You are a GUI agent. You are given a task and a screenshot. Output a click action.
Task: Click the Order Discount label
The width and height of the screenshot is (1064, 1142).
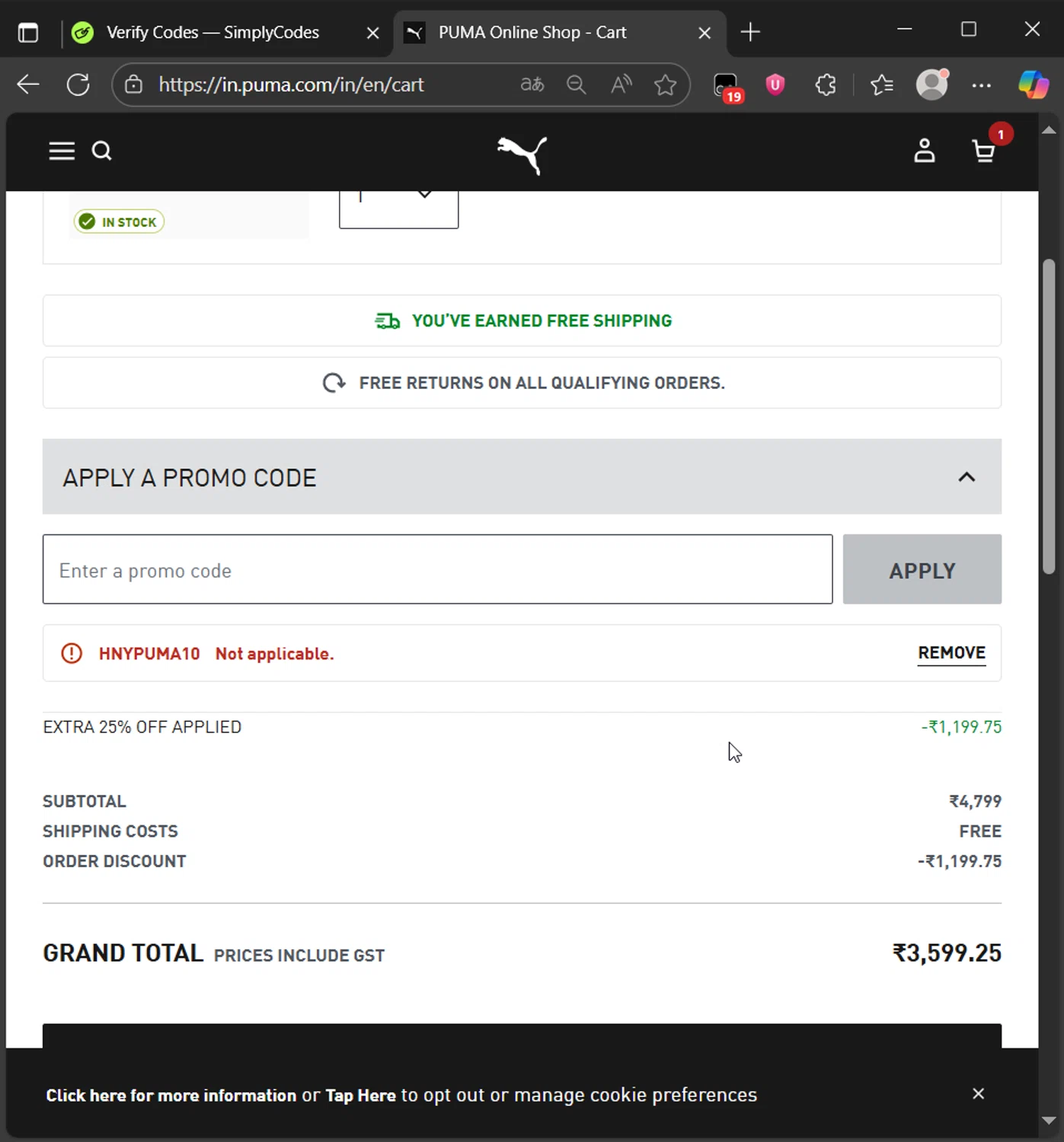tap(114, 862)
